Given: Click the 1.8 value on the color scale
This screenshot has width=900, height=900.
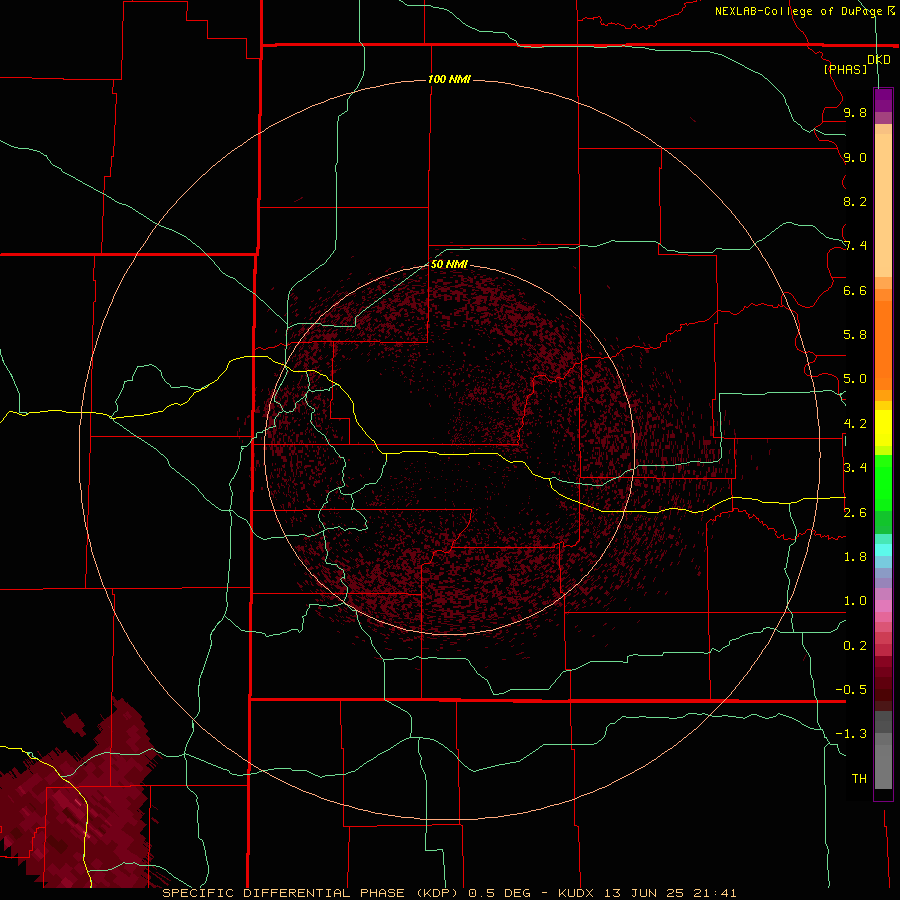Looking at the screenshot, I should (855, 557).
